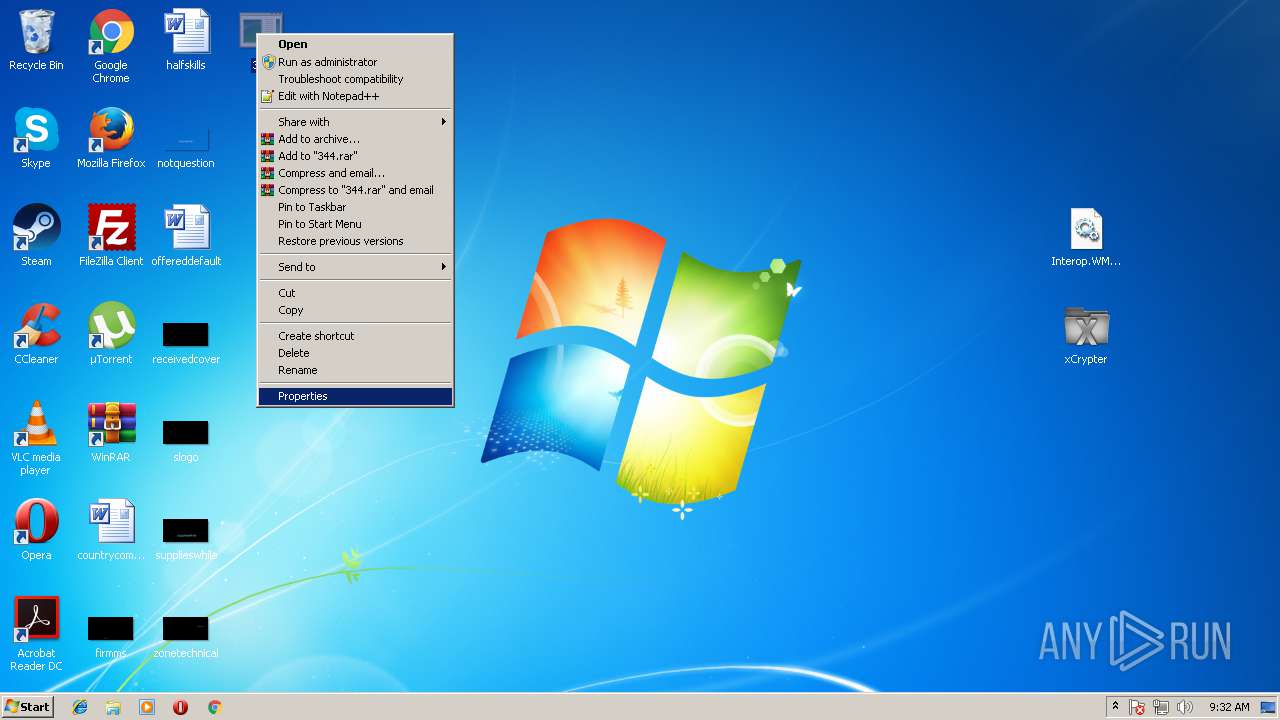Open the Recycle Bin icon
Image resolution: width=1280 pixels, height=720 pixels.
[36, 41]
